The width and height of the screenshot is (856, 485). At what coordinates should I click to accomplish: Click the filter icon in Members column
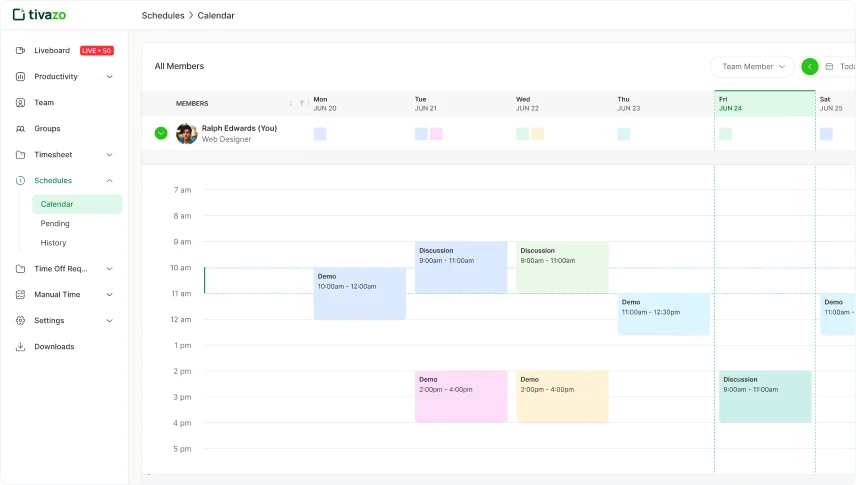click(x=301, y=103)
